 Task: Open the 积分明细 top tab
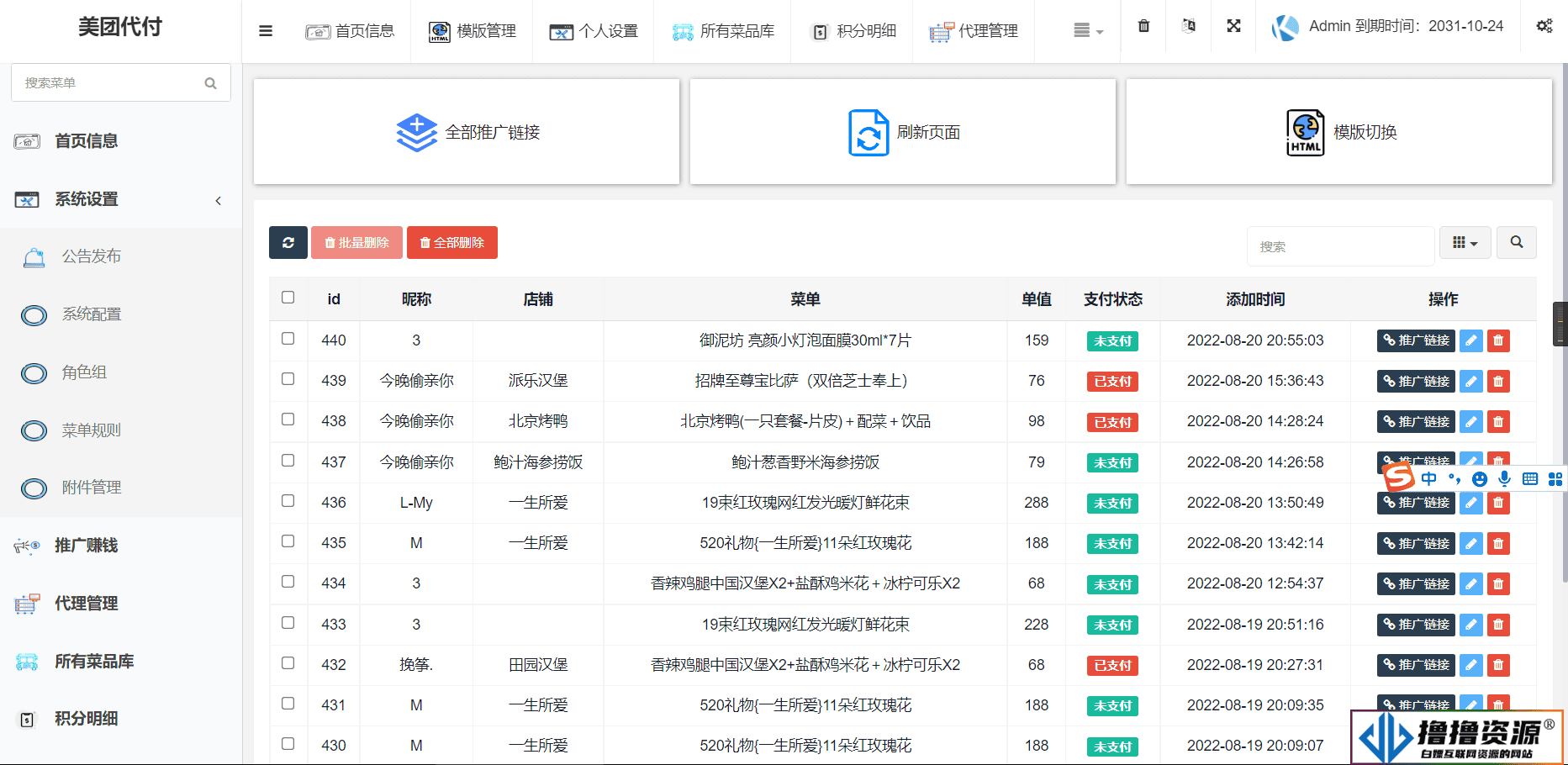coord(853,31)
